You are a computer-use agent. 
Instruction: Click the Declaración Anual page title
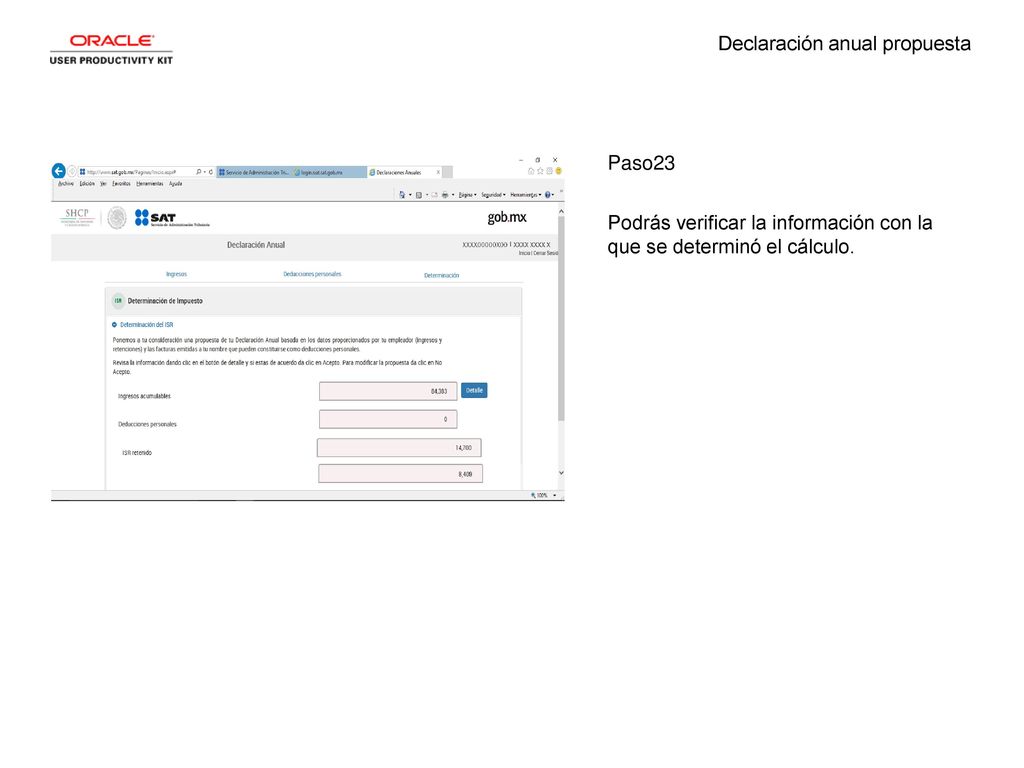tap(256, 245)
